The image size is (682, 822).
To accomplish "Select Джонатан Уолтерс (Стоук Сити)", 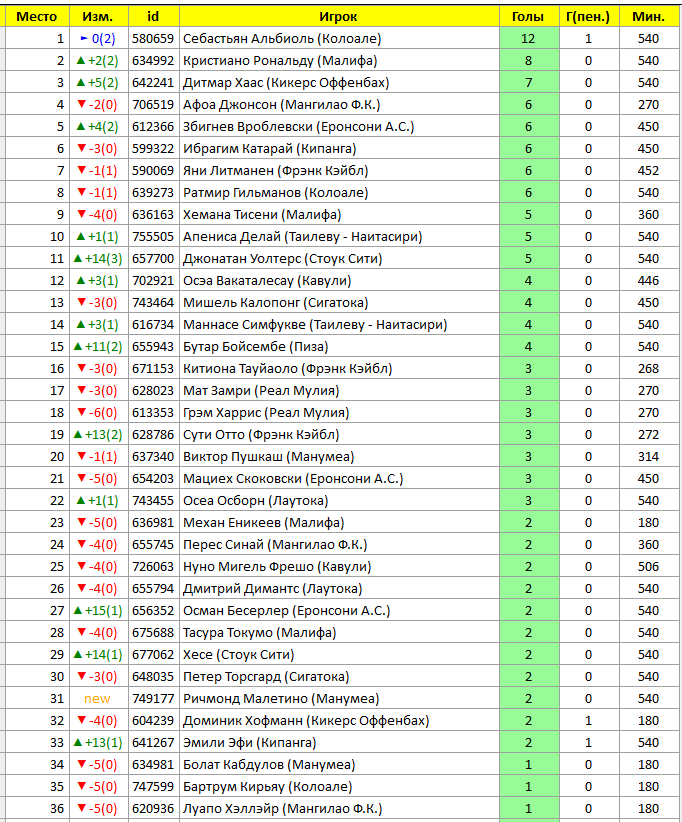I will click(x=283, y=259).
